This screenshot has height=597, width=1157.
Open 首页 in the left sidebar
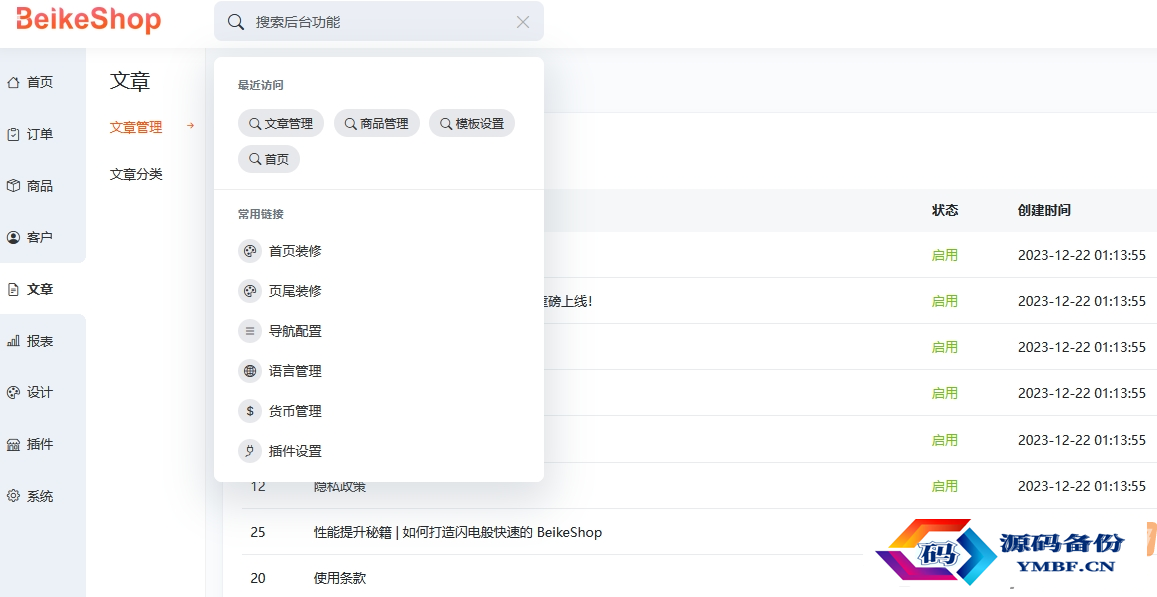point(40,83)
